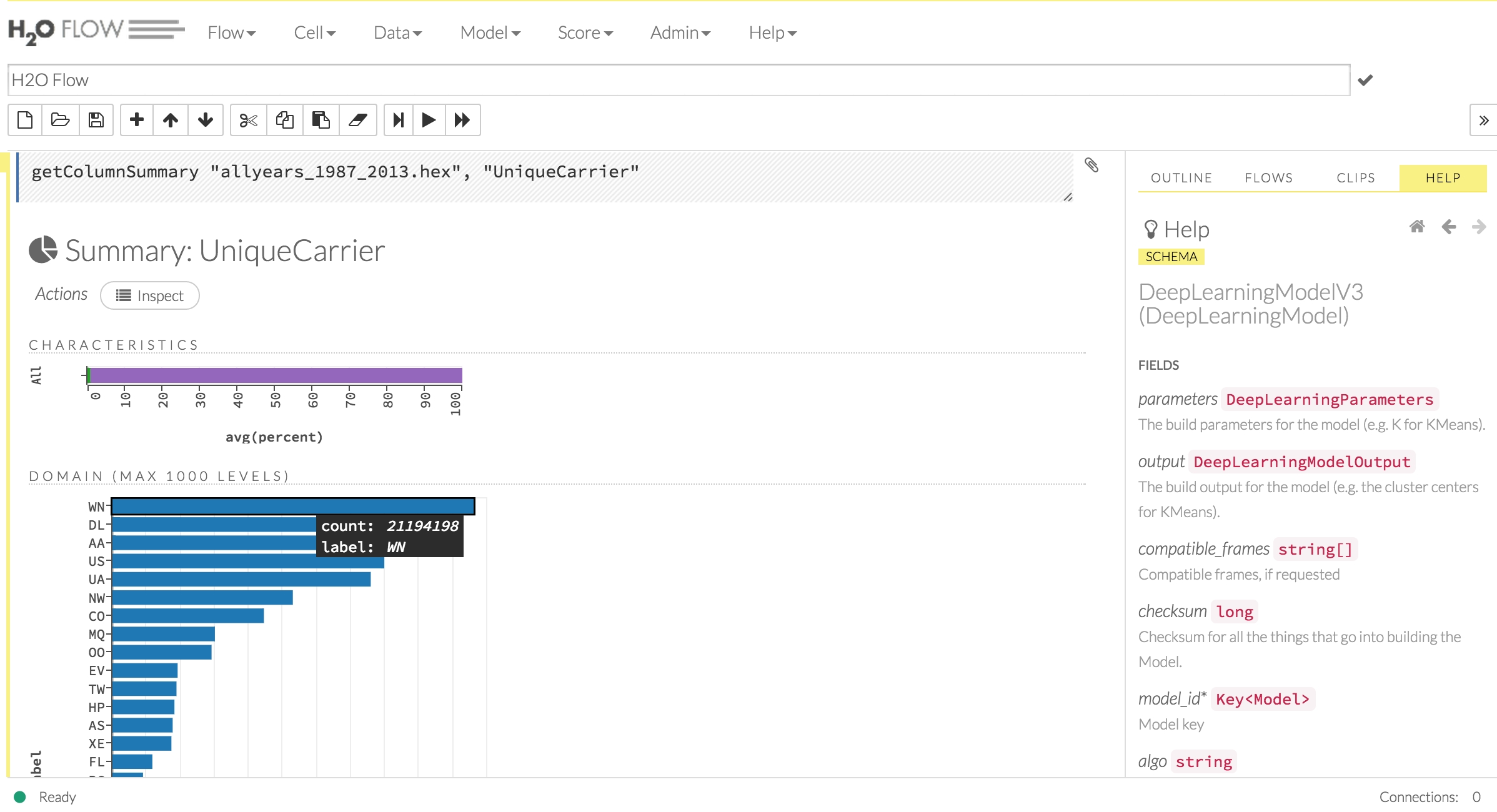Click the Inspect button

150,295
